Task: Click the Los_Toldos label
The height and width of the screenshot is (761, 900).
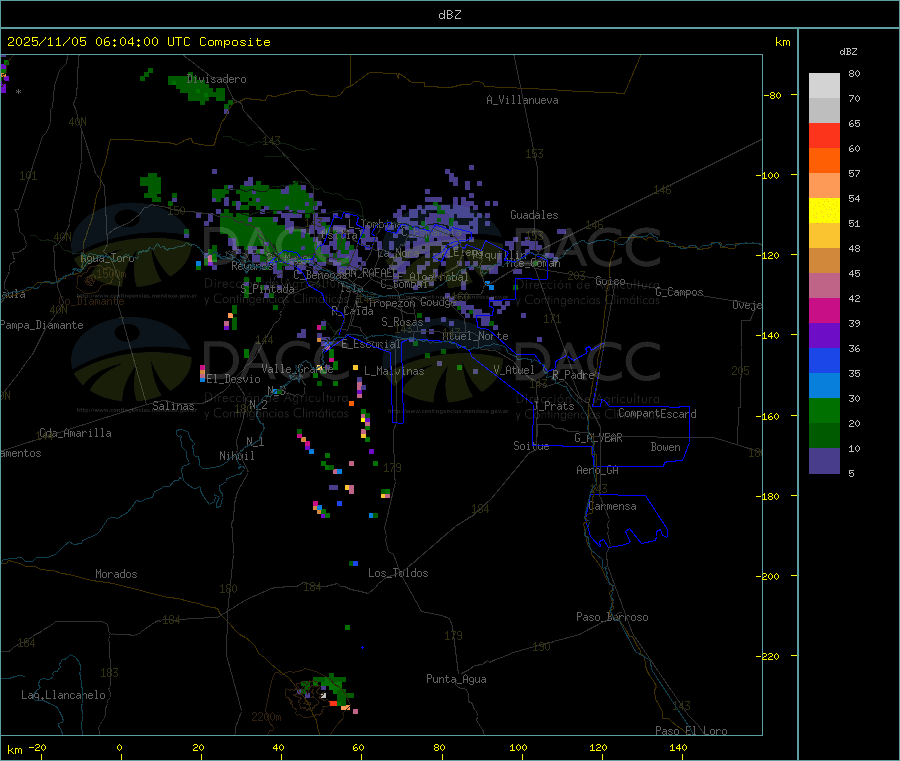Action: coord(398,573)
